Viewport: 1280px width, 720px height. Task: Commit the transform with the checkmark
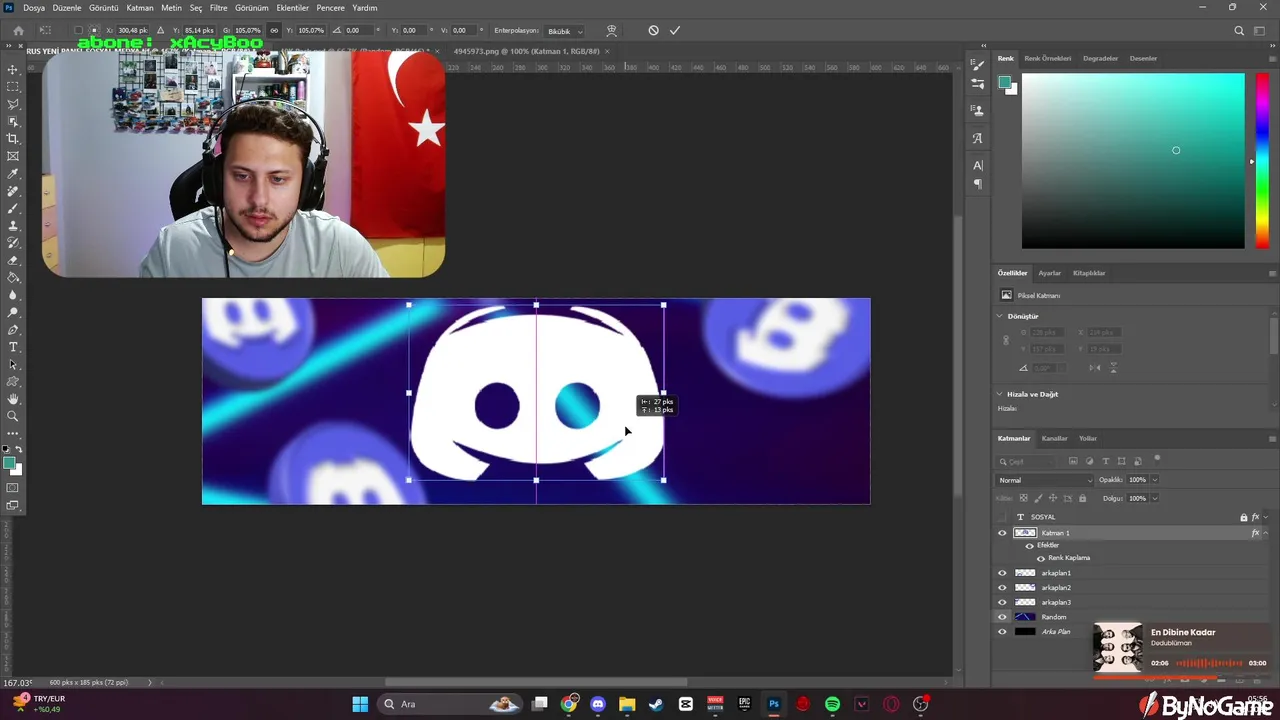675,30
